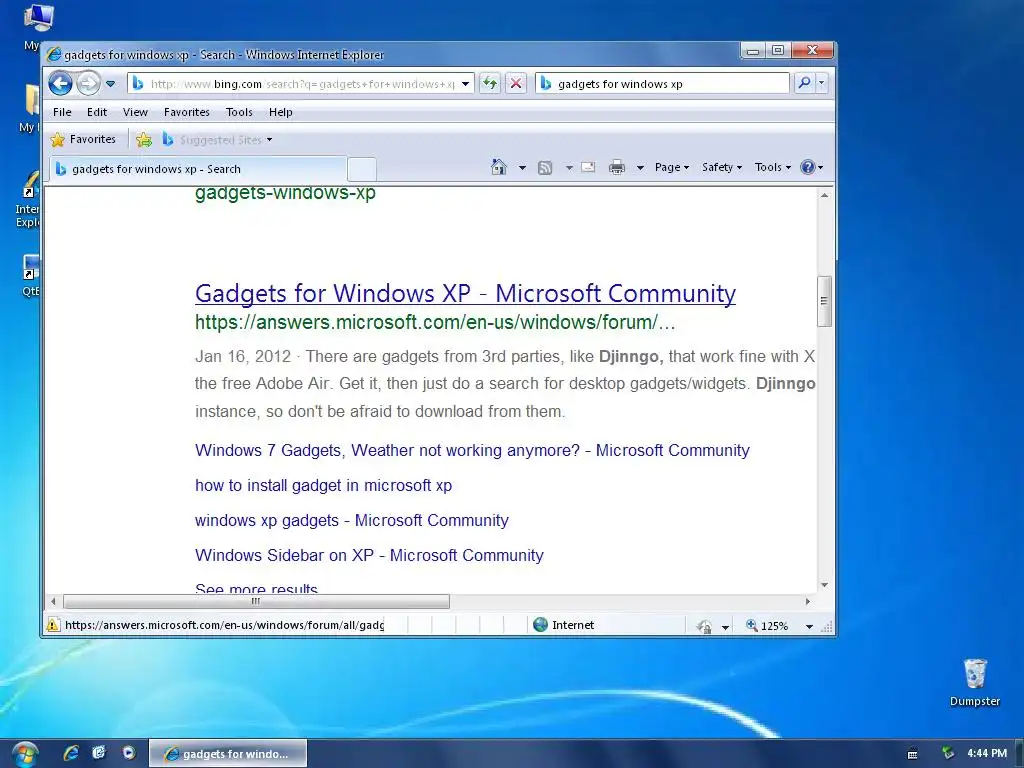Click the 4:44 PM clock

(987, 753)
